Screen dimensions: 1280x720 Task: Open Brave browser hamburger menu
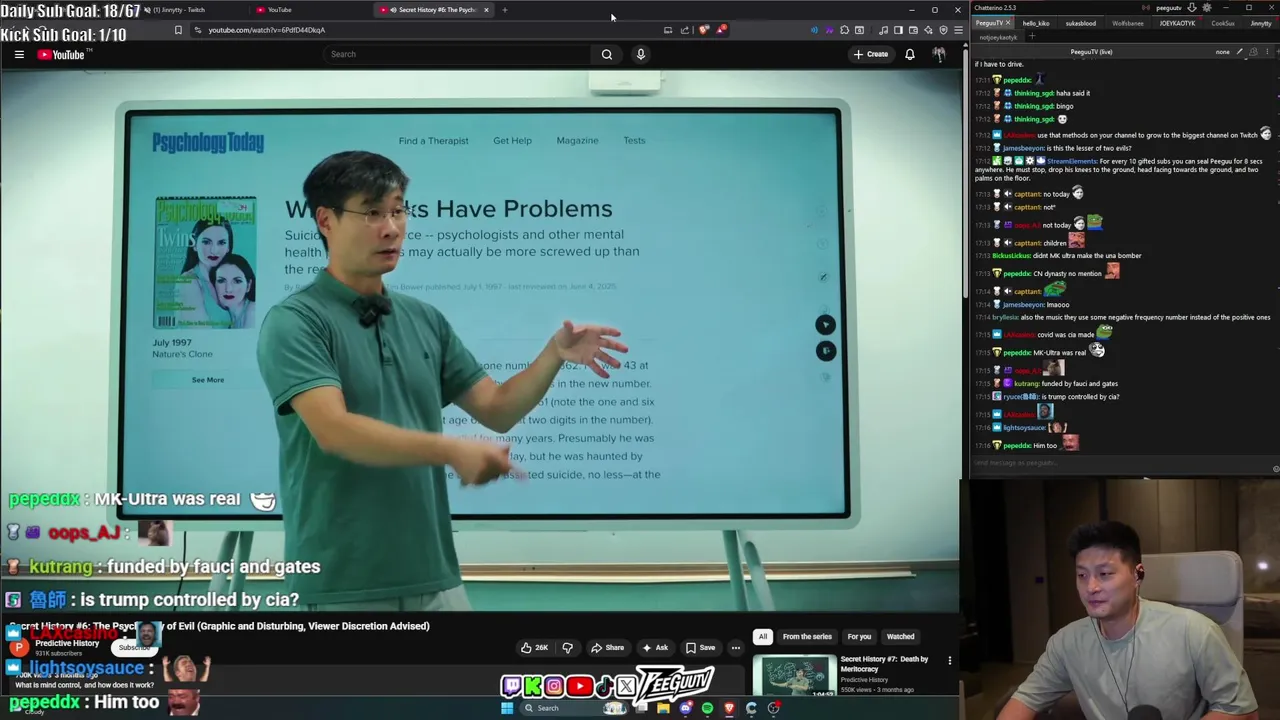click(x=958, y=30)
